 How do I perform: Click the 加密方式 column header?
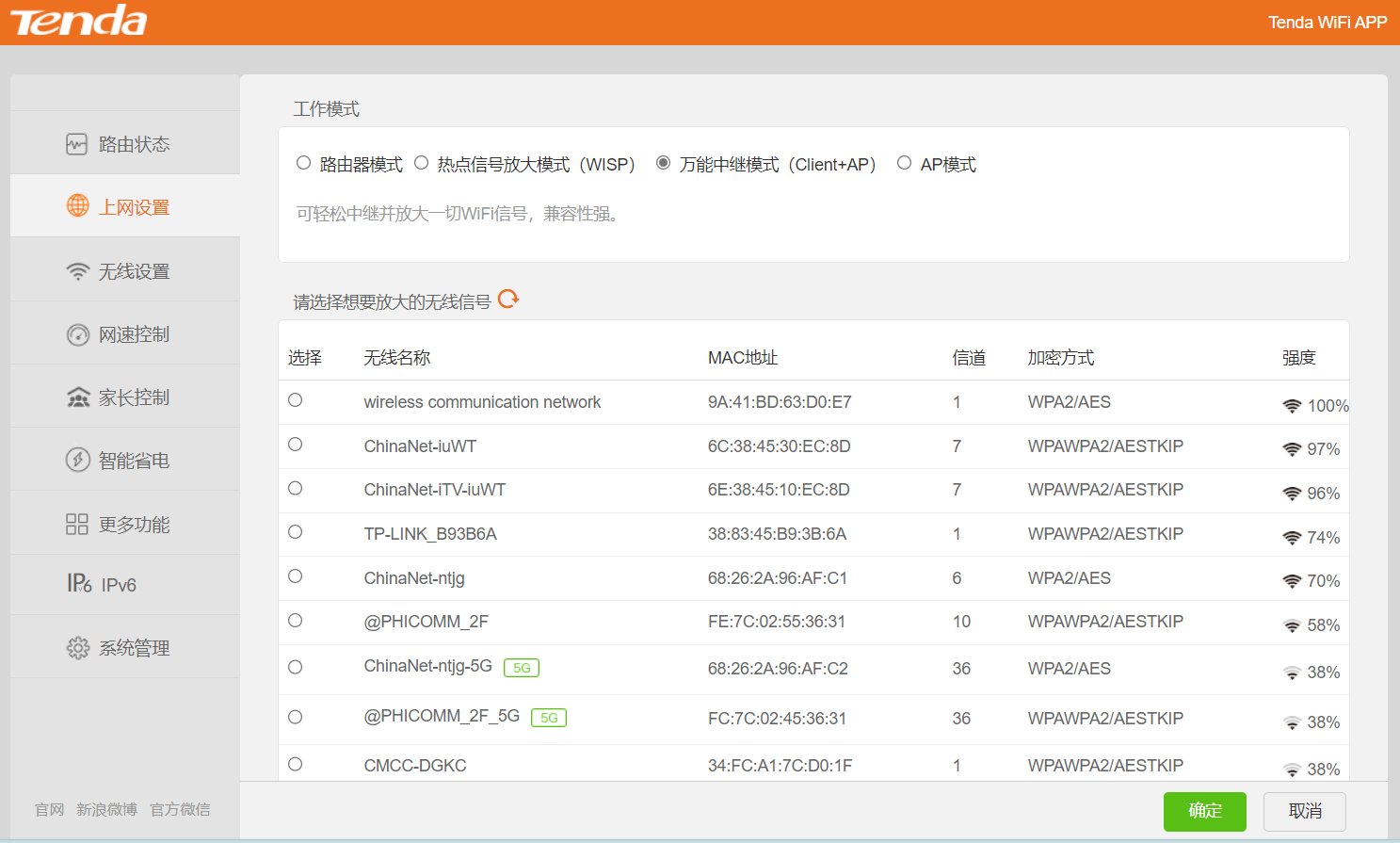pos(1061,358)
